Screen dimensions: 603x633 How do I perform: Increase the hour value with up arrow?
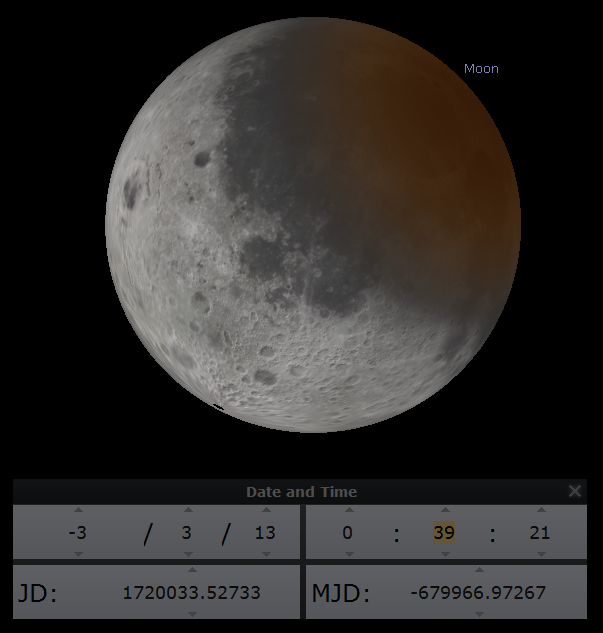tap(350, 510)
